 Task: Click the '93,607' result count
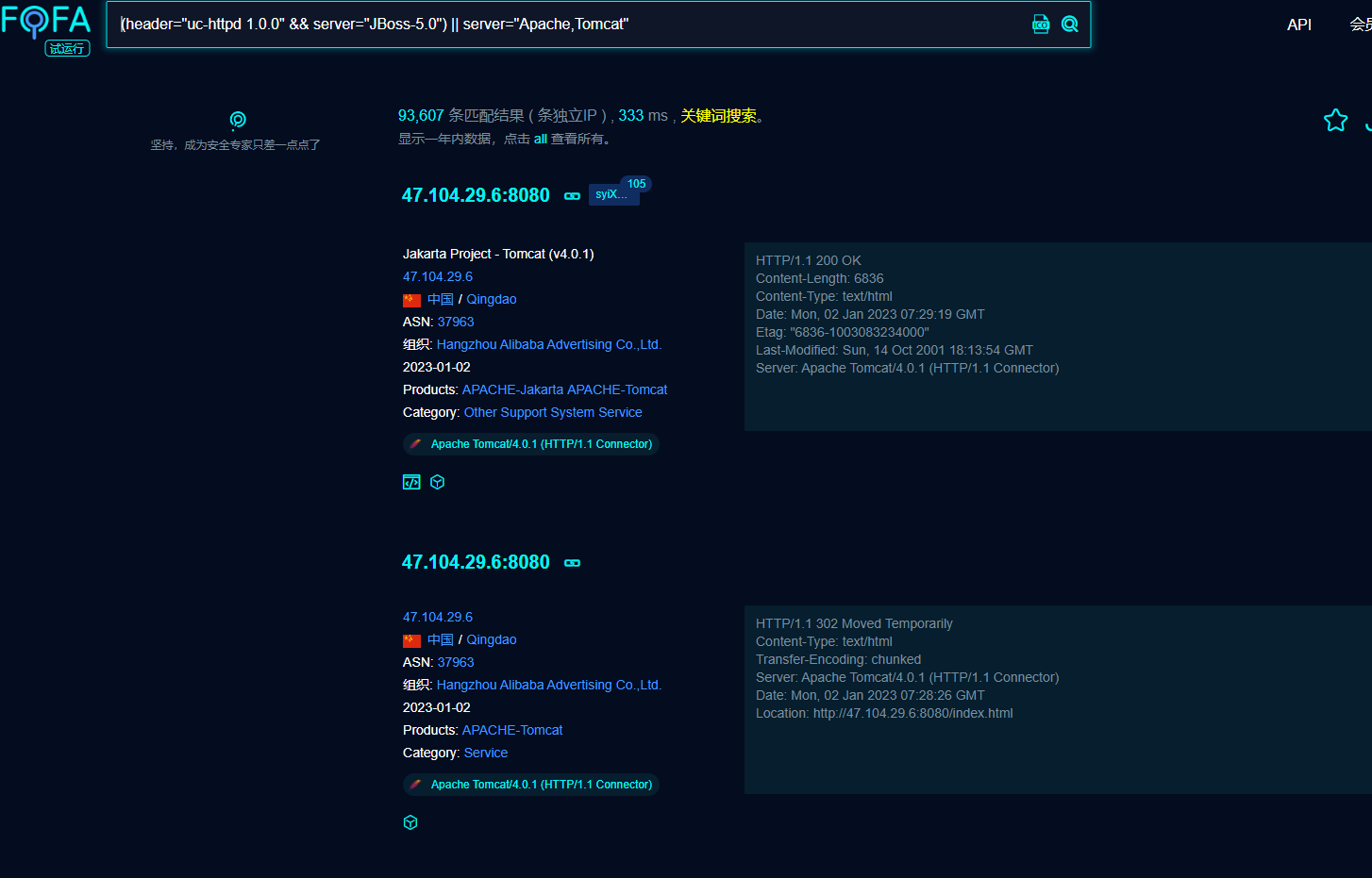pyautogui.click(x=421, y=115)
